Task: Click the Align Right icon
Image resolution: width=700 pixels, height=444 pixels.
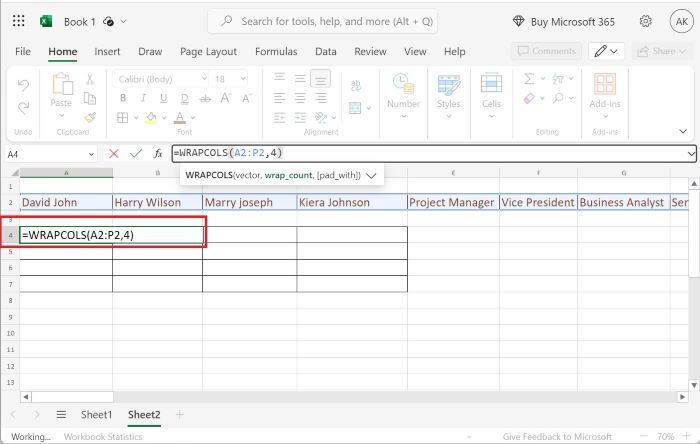Action: pyautogui.click(x=321, y=98)
